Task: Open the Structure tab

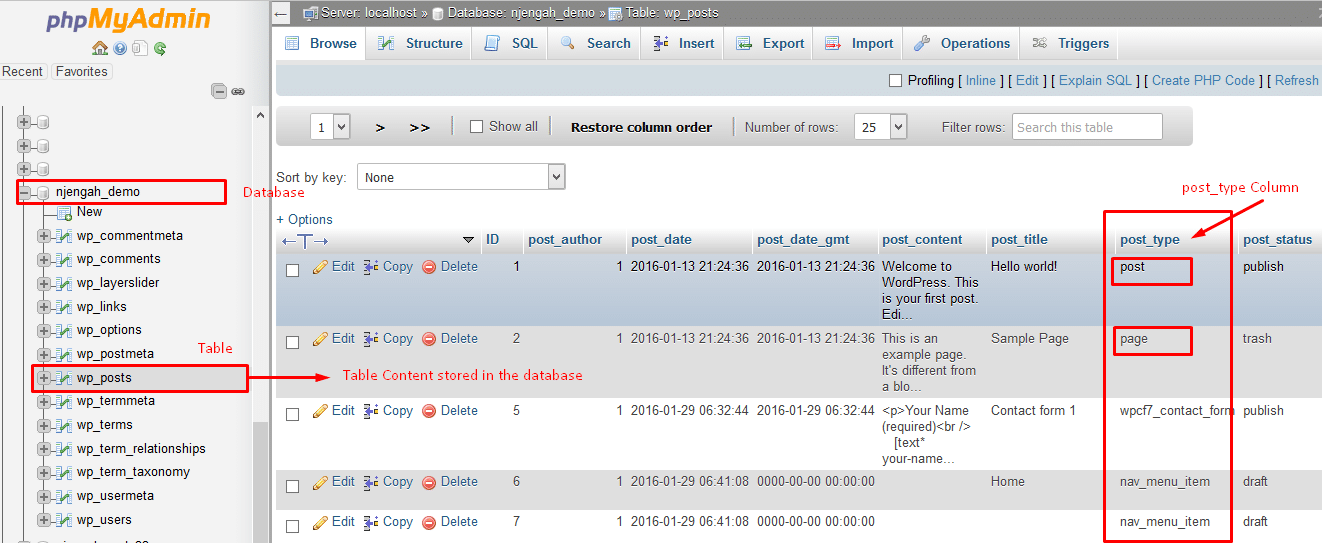Action: click(420, 43)
